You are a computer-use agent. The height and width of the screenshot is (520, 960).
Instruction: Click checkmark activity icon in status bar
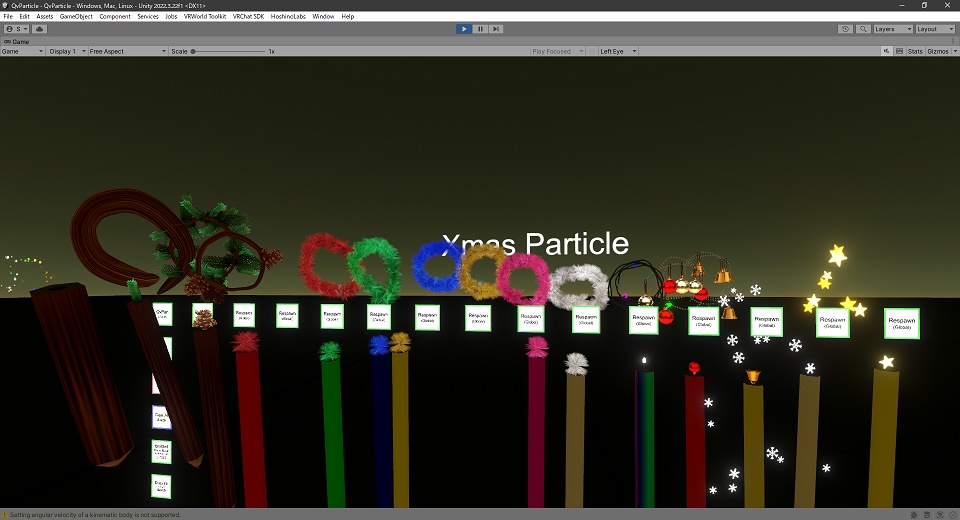pos(953,514)
